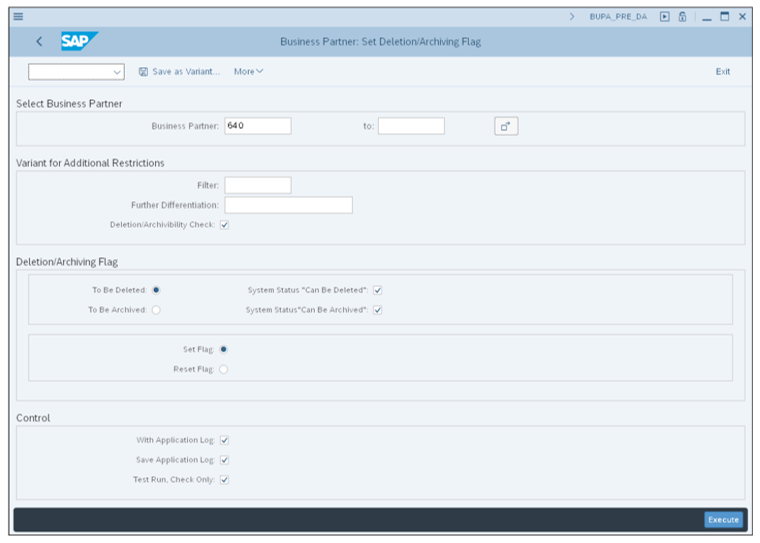Open multiple selection for Business Partner
This screenshot has width=760, height=543.
[x=506, y=126]
